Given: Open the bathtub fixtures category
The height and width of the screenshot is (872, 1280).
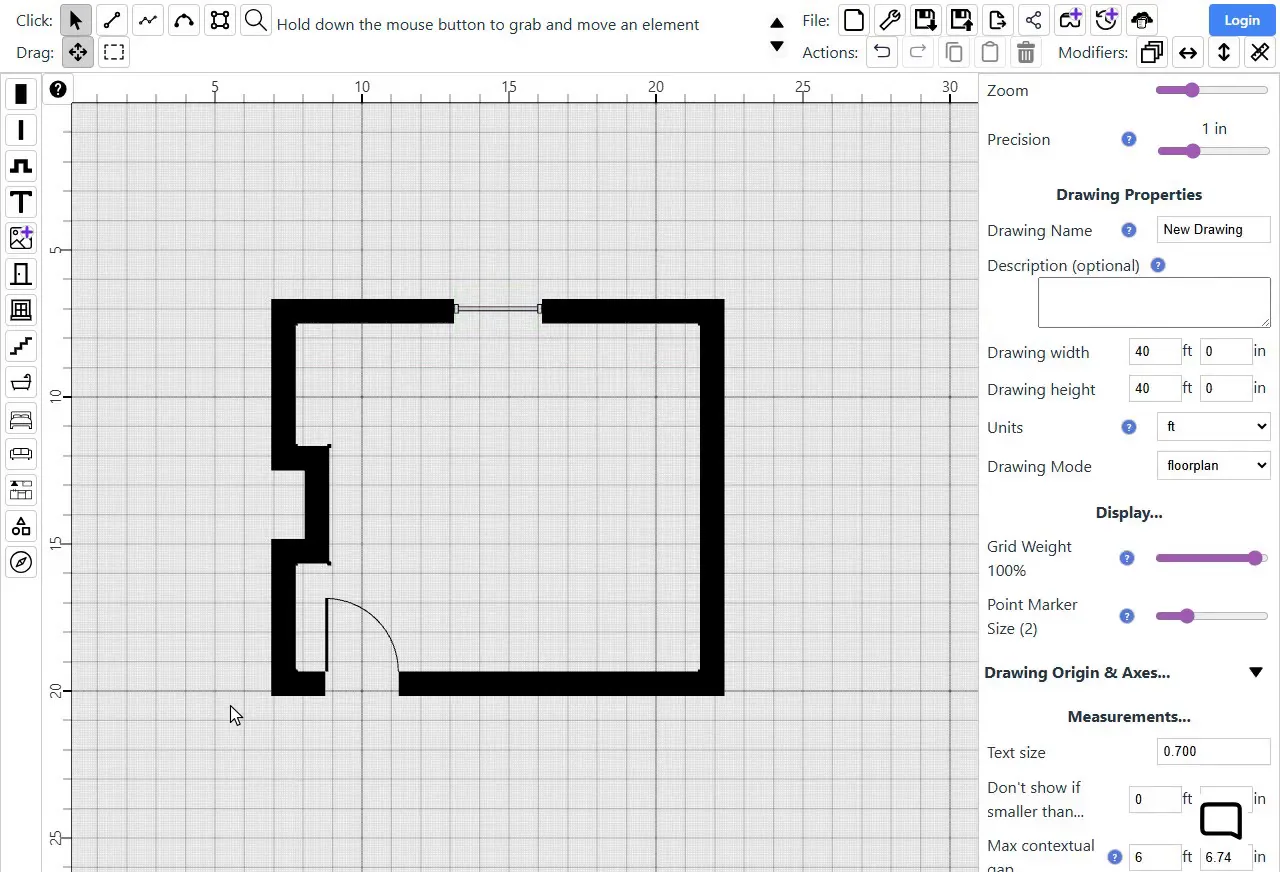Looking at the screenshot, I should pos(21,382).
